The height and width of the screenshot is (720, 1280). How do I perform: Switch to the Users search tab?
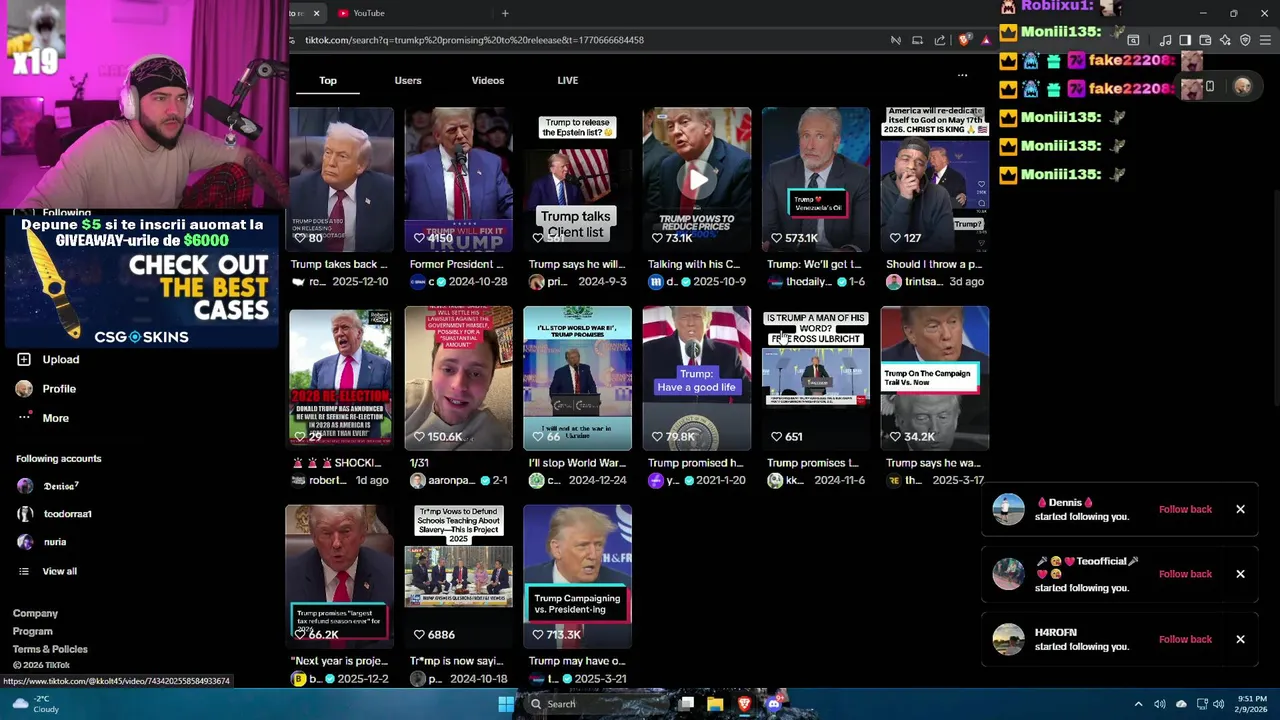tap(408, 80)
